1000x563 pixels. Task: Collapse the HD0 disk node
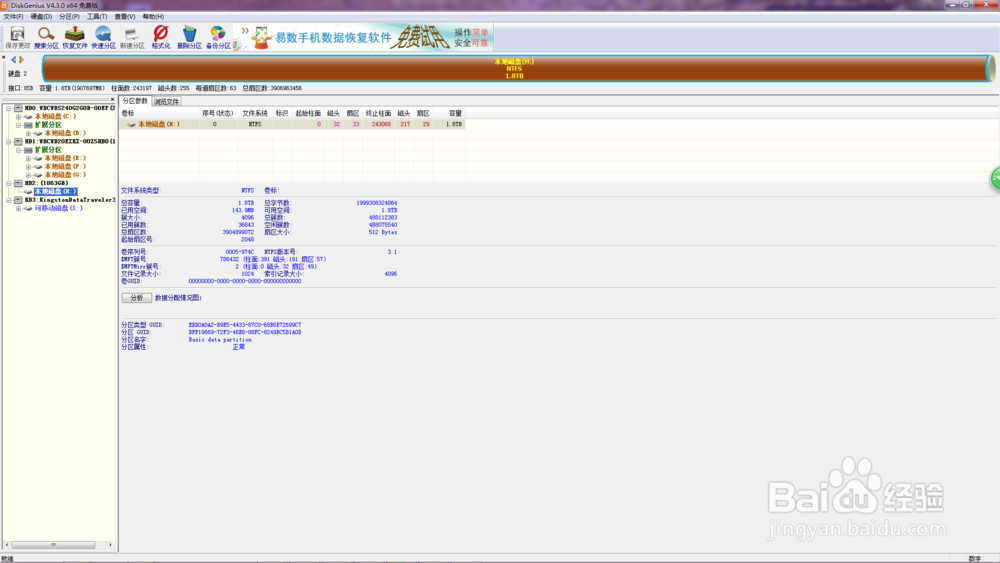point(9,108)
